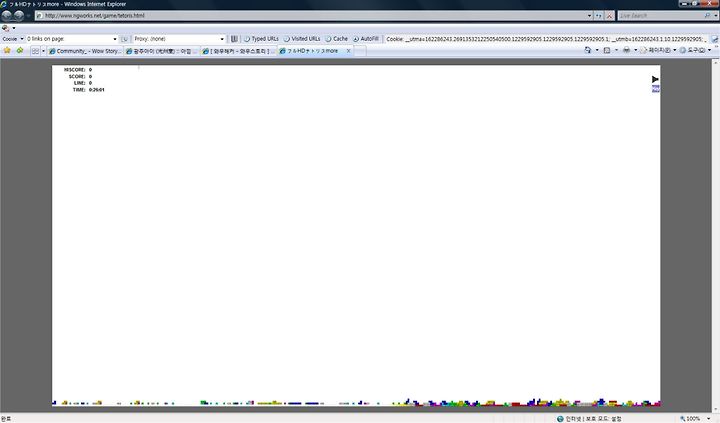This screenshot has width=720, height=423.
Task: Switch to the third bracketed Korean tab
Action: [x=238, y=51]
